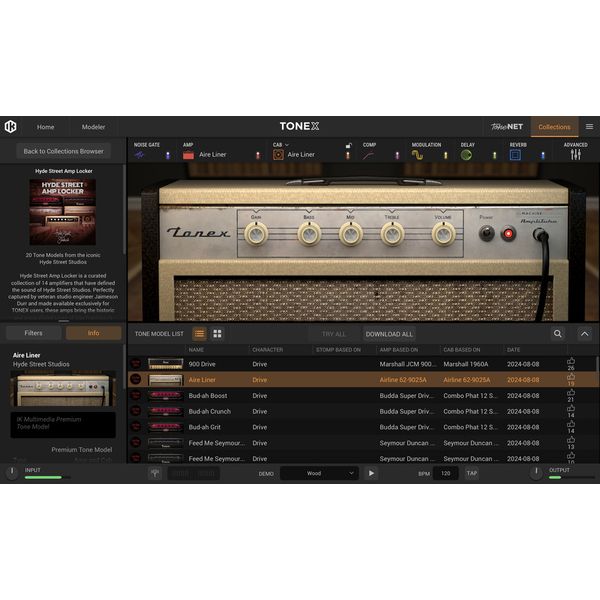Click Back to Collections Browser
This screenshot has width=600, height=600.
(x=64, y=151)
